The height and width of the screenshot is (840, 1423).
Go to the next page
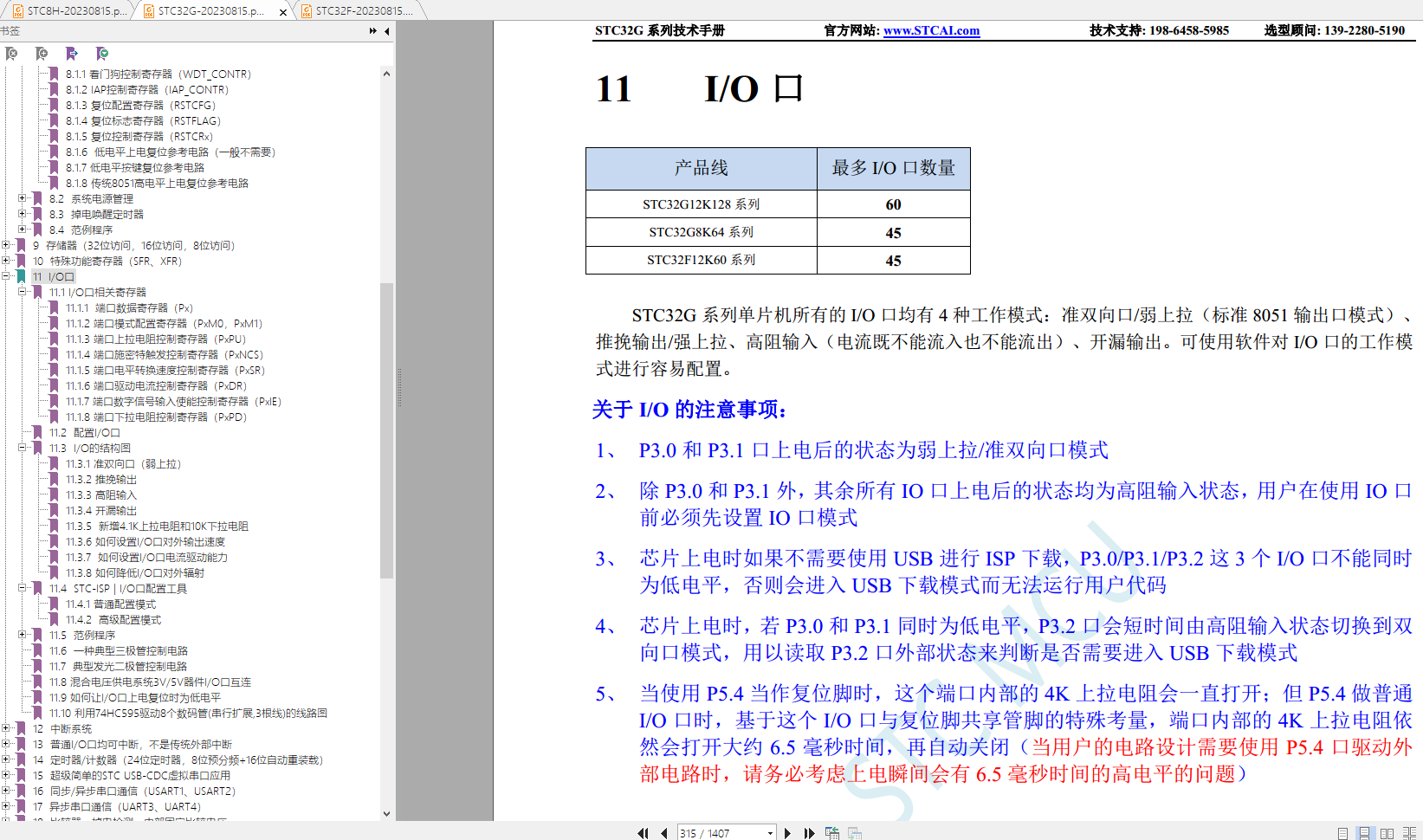[x=787, y=833]
